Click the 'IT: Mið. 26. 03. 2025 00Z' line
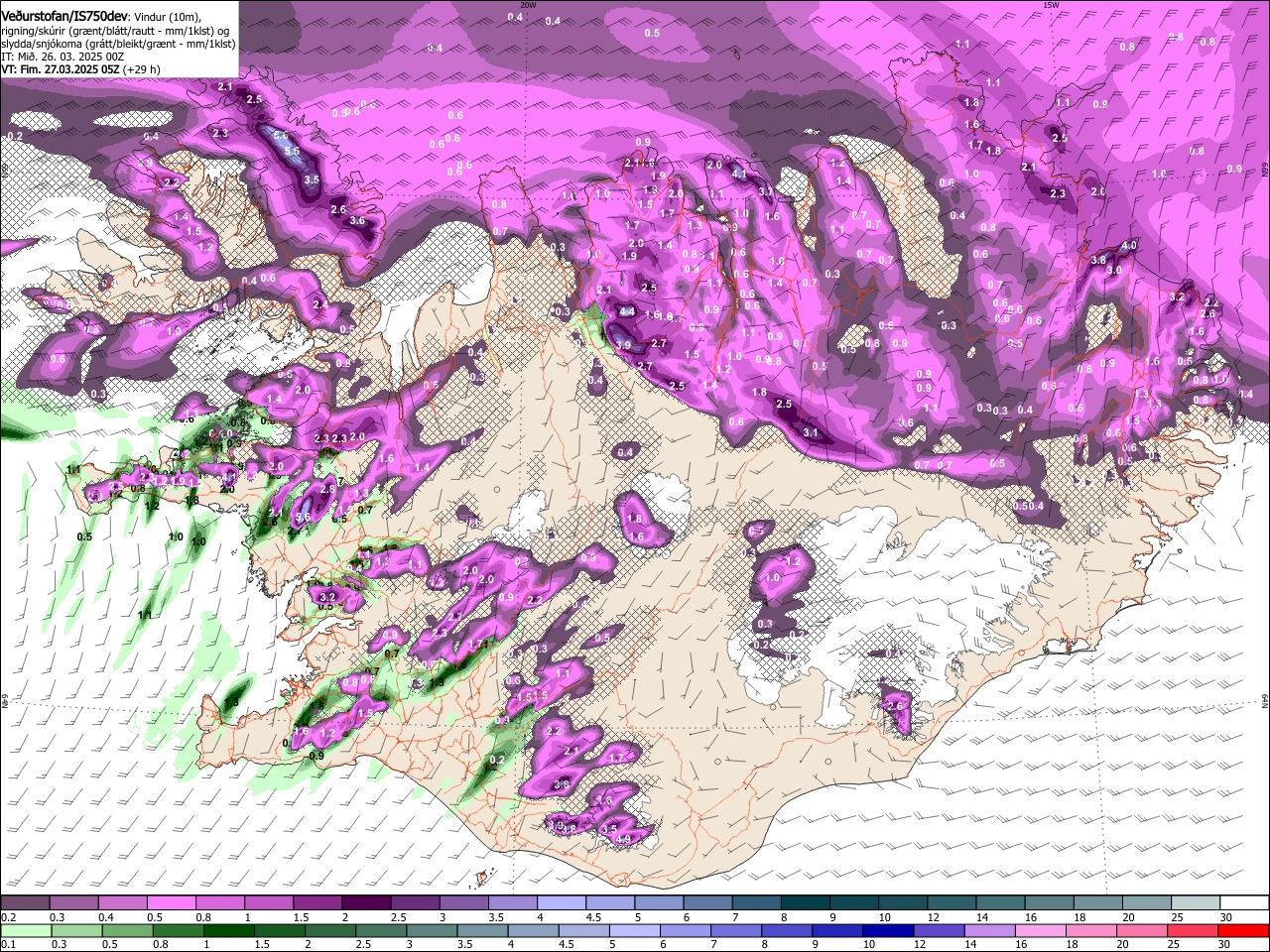 (63, 57)
